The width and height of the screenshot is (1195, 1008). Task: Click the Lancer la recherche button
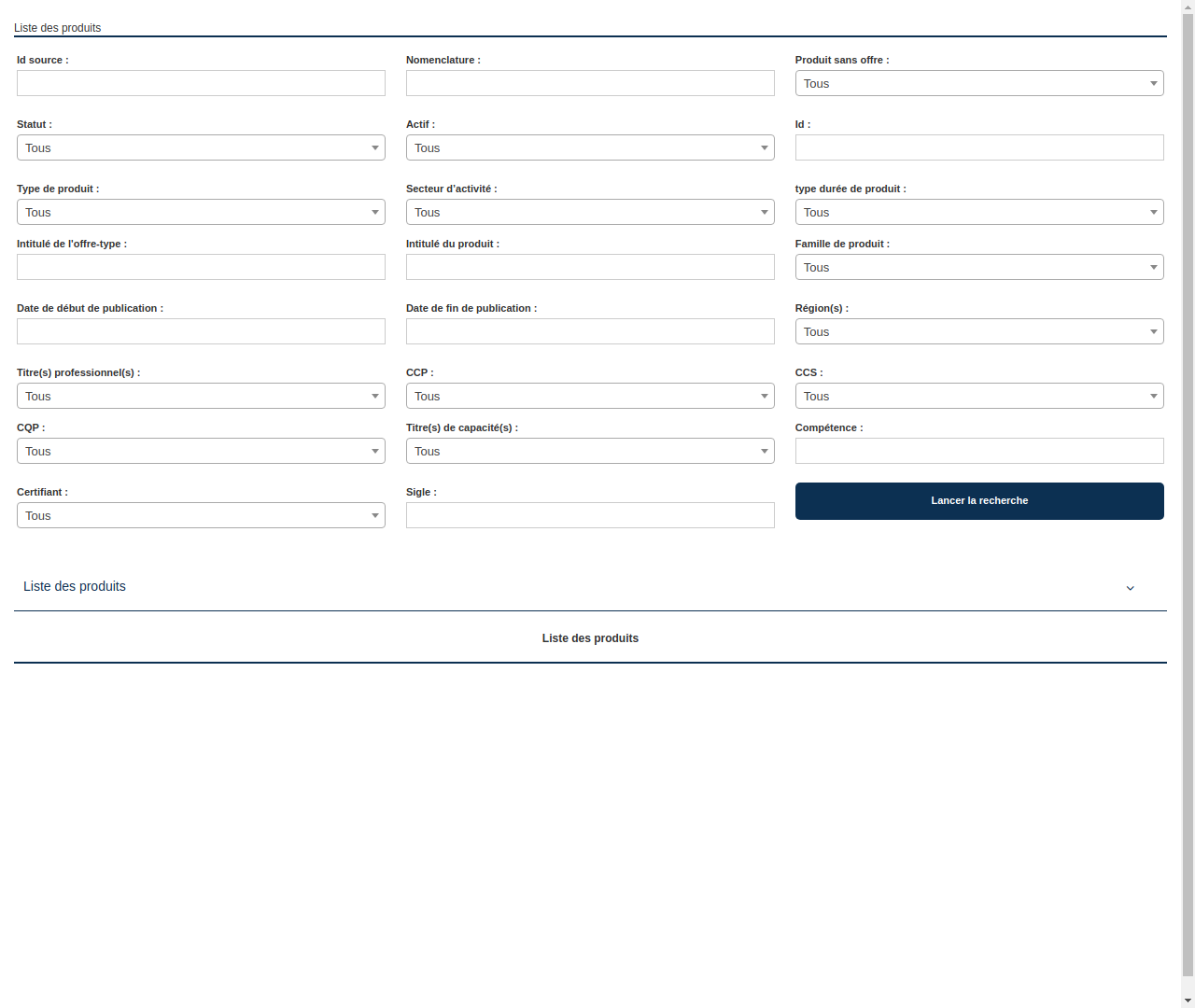[x=978, y=501]
